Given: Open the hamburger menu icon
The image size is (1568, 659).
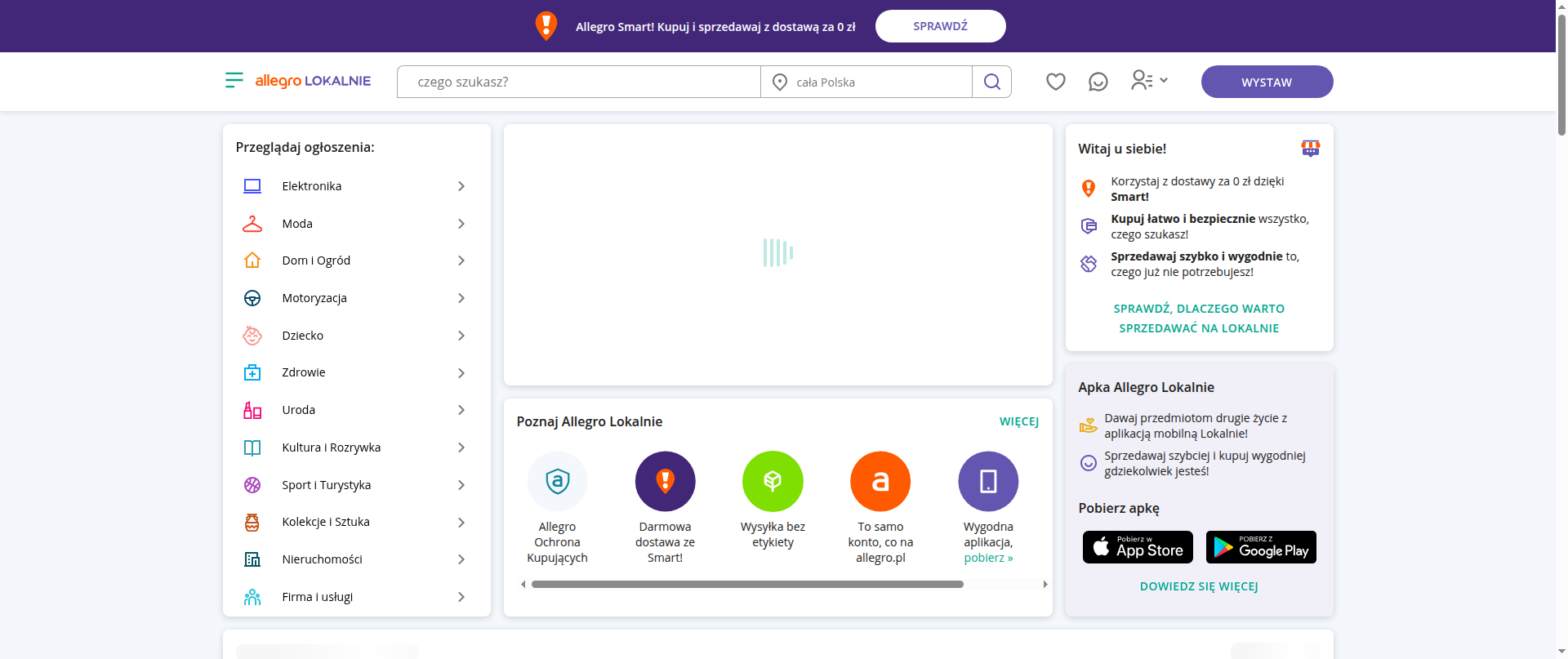Looking at the screenshot, I should pos(234,80).
